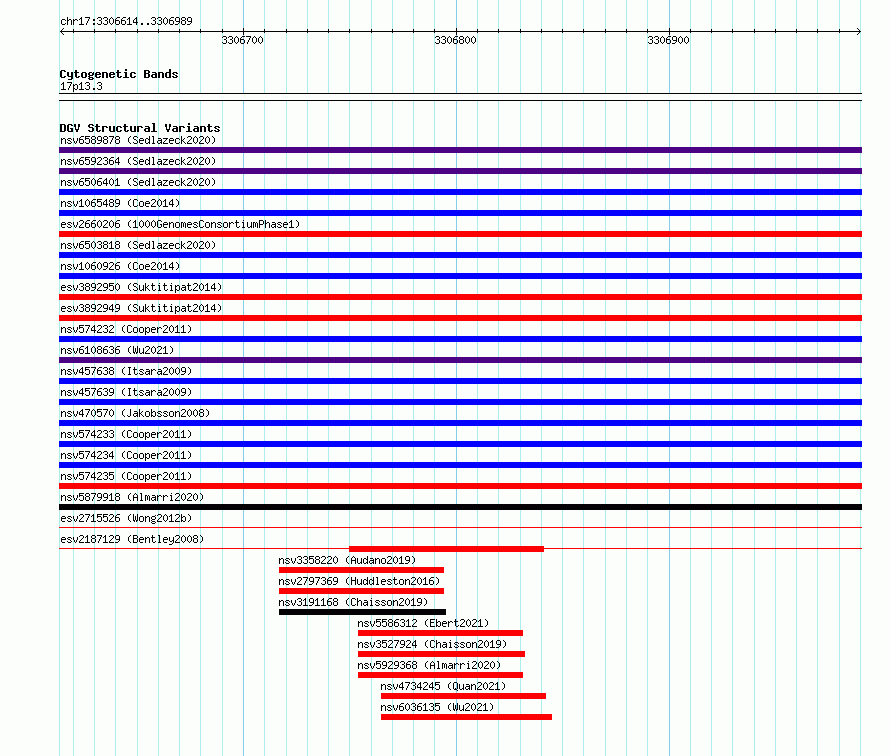Click the red bar under nsv2797369 (Huddleston2016)

[x=361, y=591]
